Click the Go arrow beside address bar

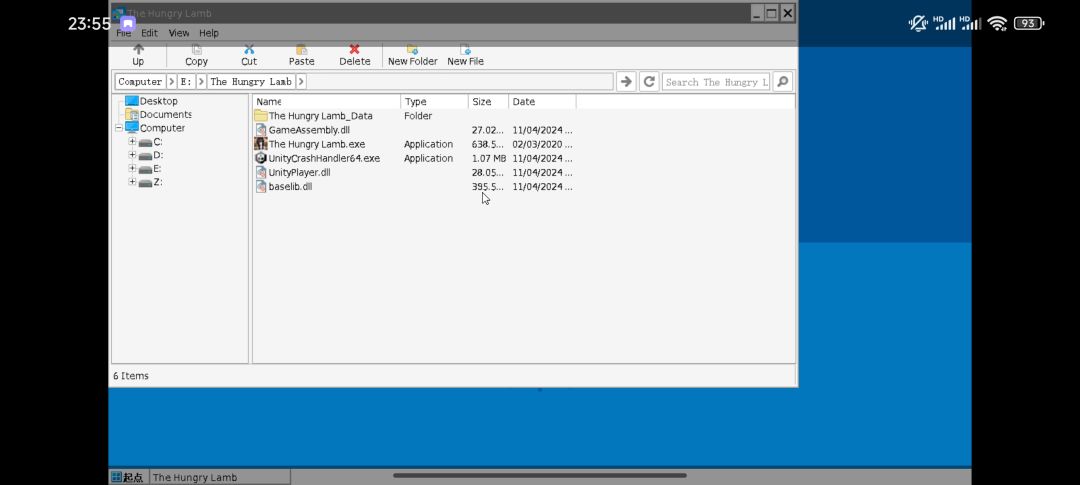pyautogui.click(x=625, y=81)
